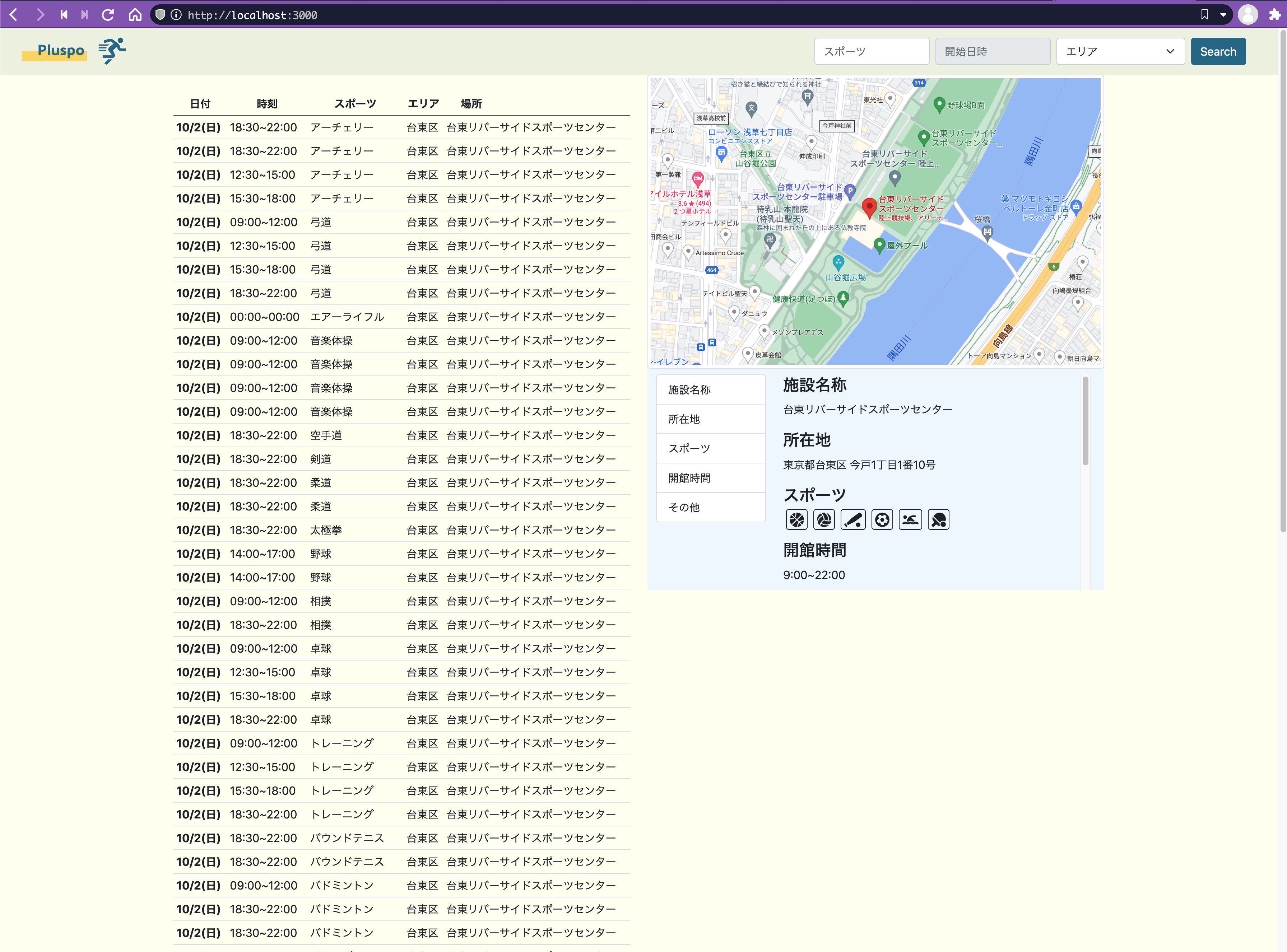Switch to the 所在地 section in the sidebar
Screen dimensions: 1287x952
click(711, 419)
